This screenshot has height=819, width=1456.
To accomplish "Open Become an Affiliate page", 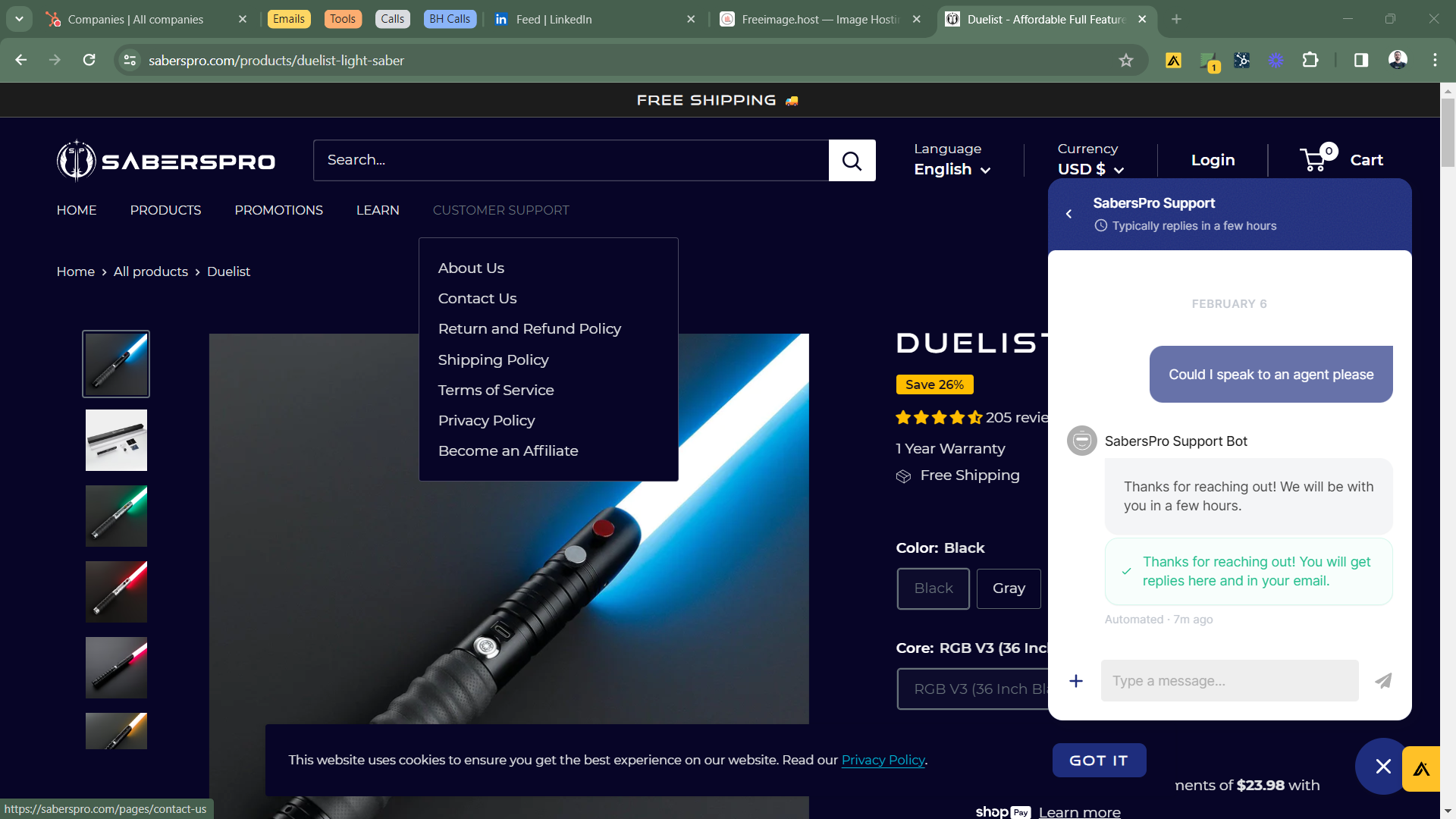I will tap(508, 451).
